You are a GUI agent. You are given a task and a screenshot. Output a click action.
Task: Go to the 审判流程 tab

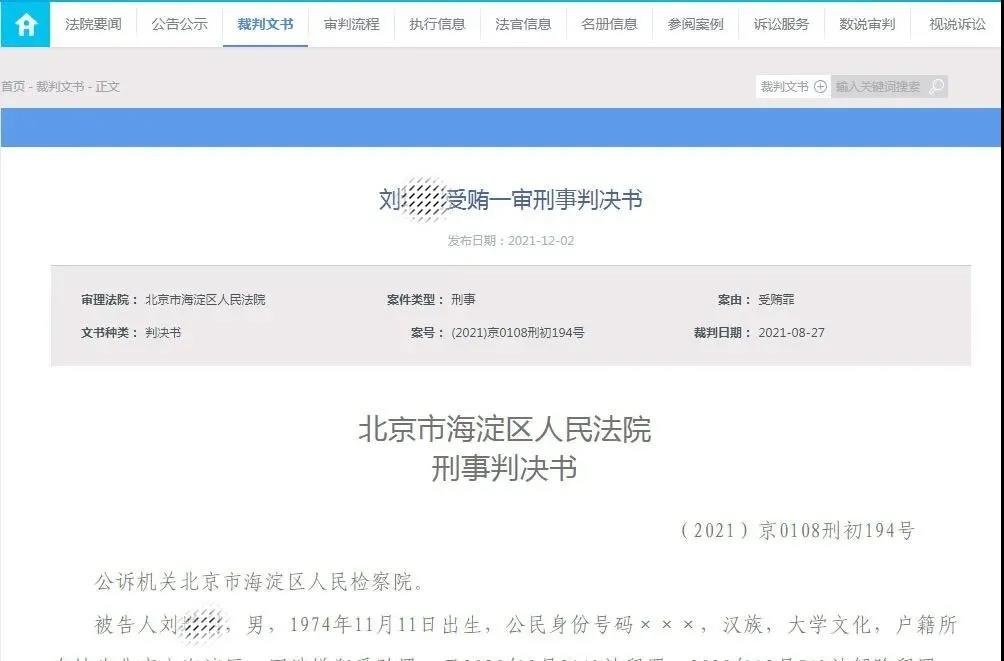[352, 24]
